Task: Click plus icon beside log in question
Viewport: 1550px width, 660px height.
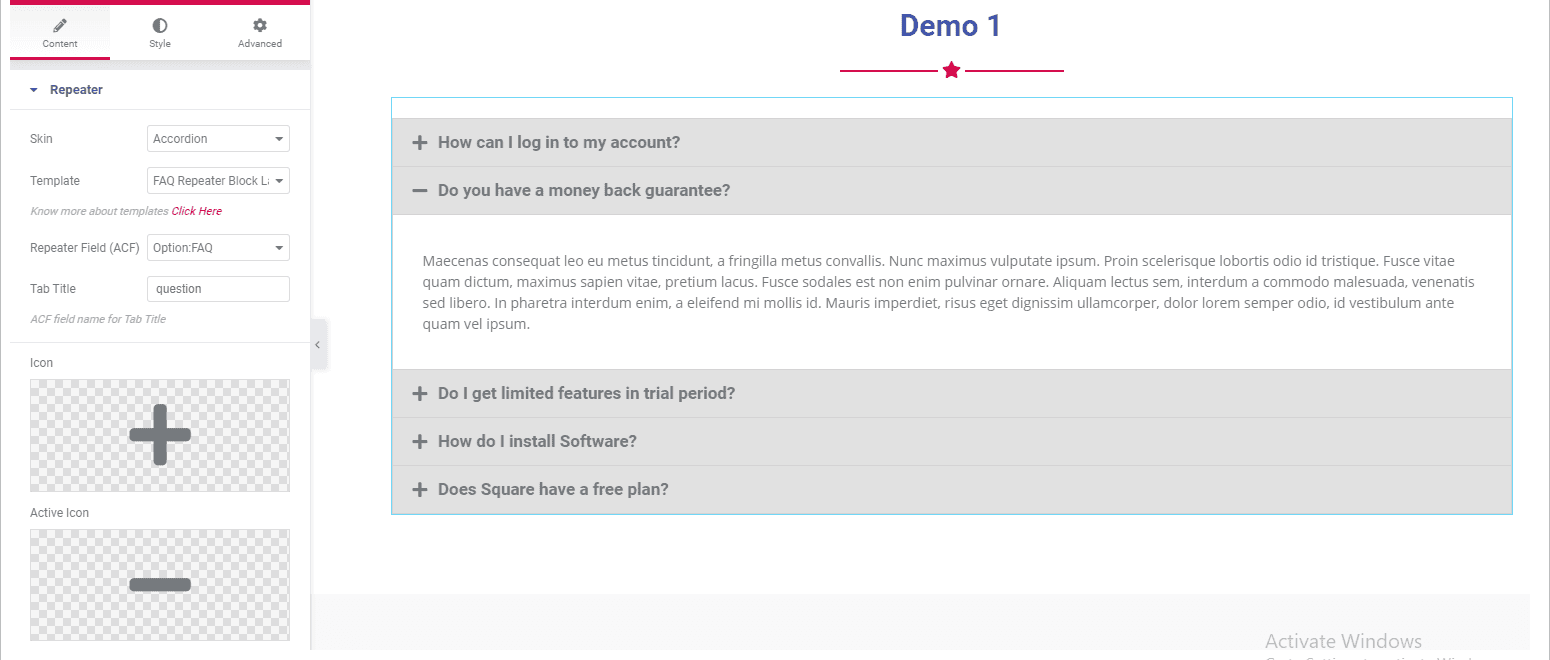Action: pos(420,143)
